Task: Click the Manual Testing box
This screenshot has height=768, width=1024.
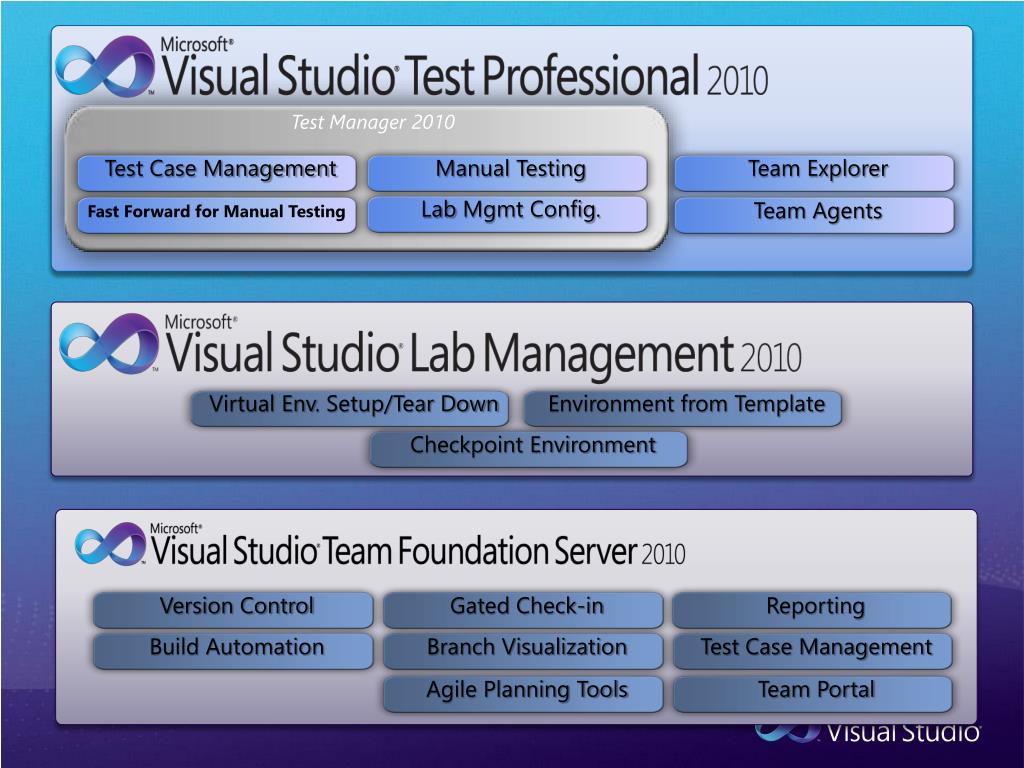Action: pyautogui.click(x=507, y=172)
